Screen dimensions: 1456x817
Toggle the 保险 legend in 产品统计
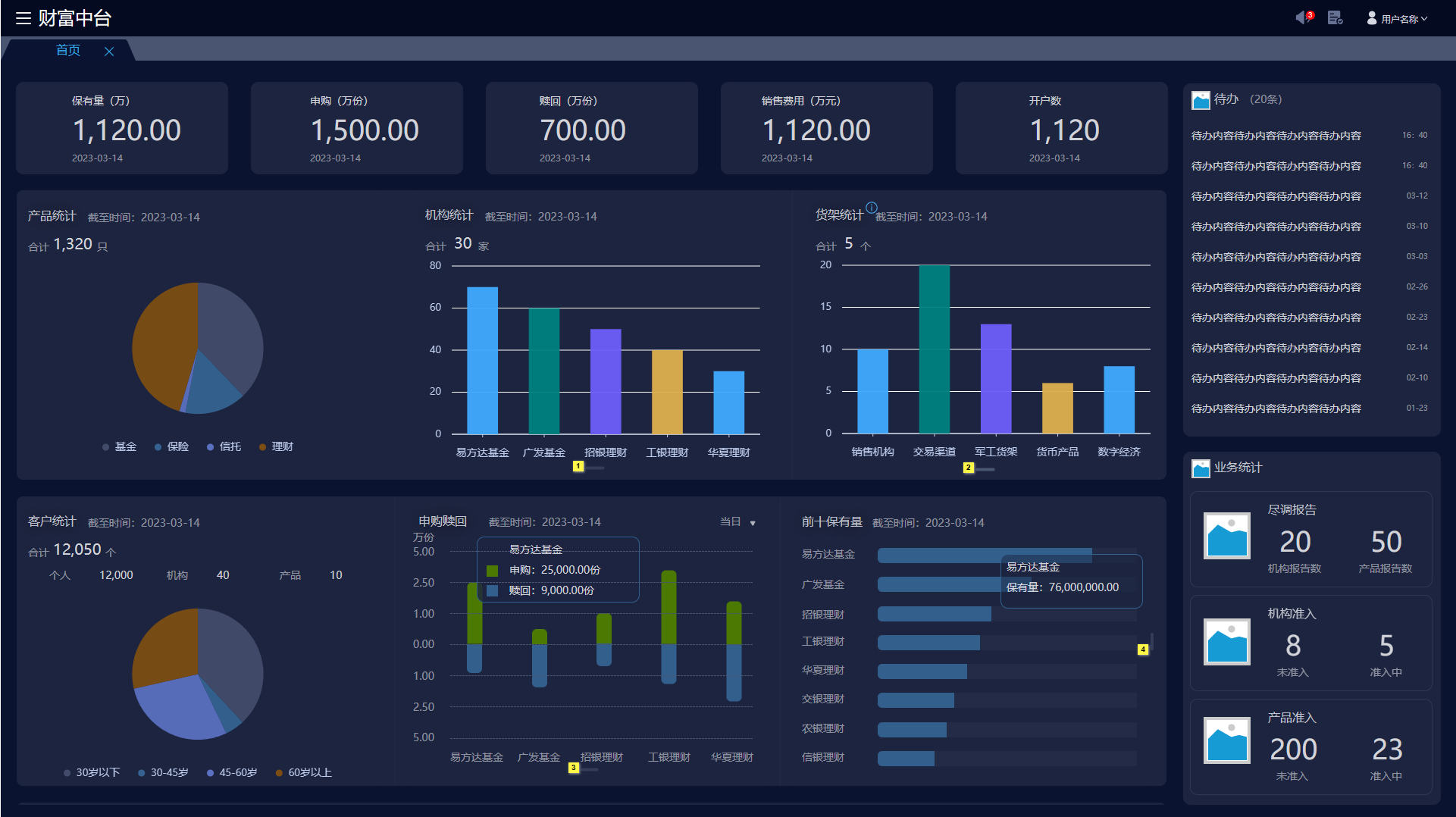[x=172, y=447]
